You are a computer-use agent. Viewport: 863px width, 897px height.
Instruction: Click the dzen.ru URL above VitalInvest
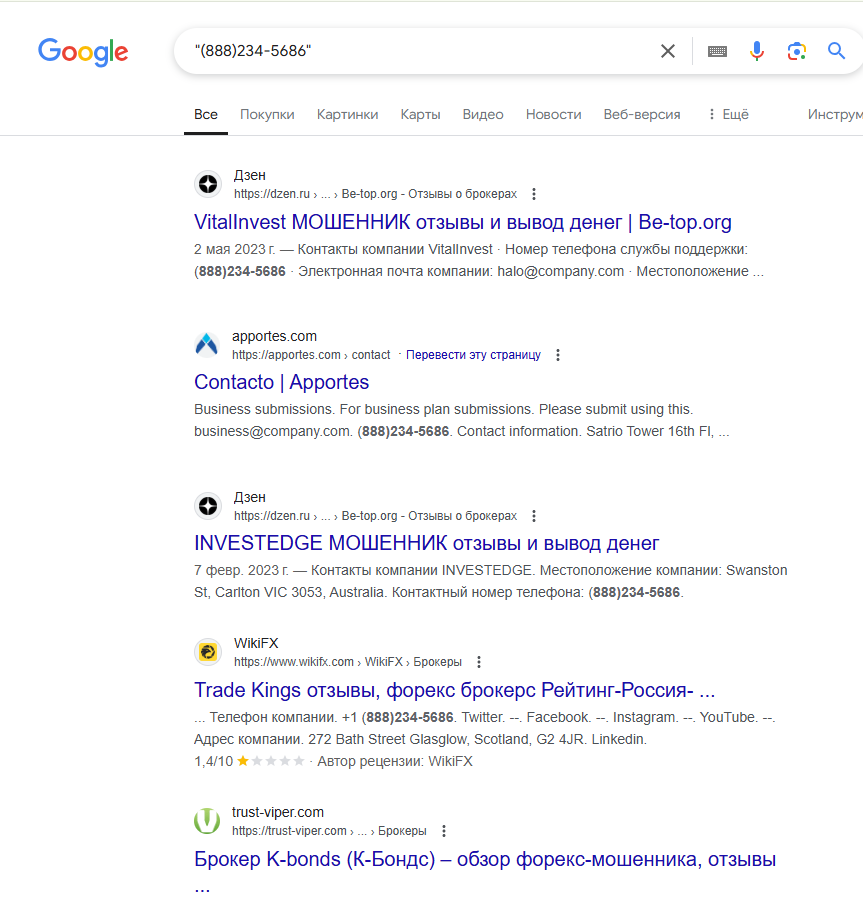(x=375, y=194)
